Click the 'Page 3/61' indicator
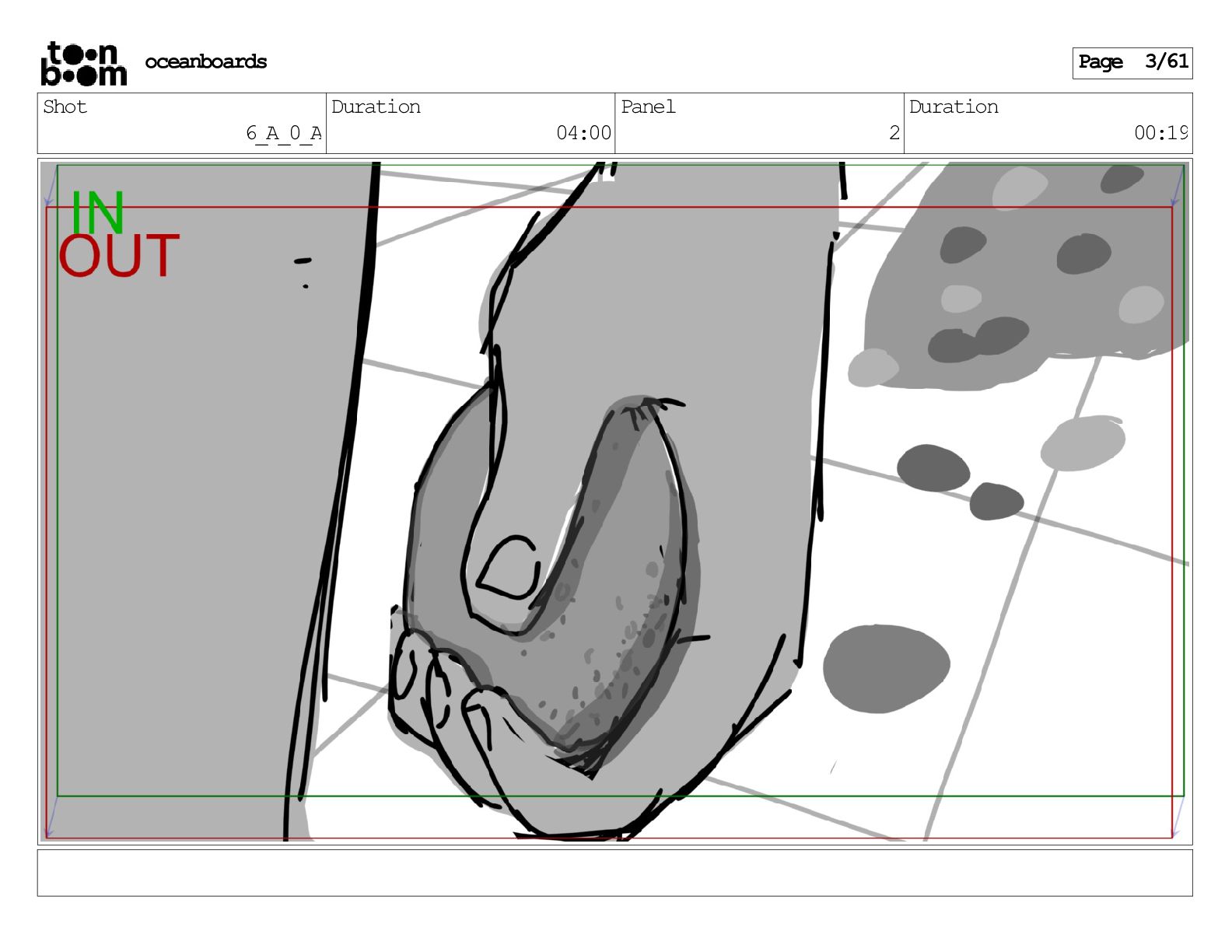This screenshot has height=952, width=1232. (1132, 62)
